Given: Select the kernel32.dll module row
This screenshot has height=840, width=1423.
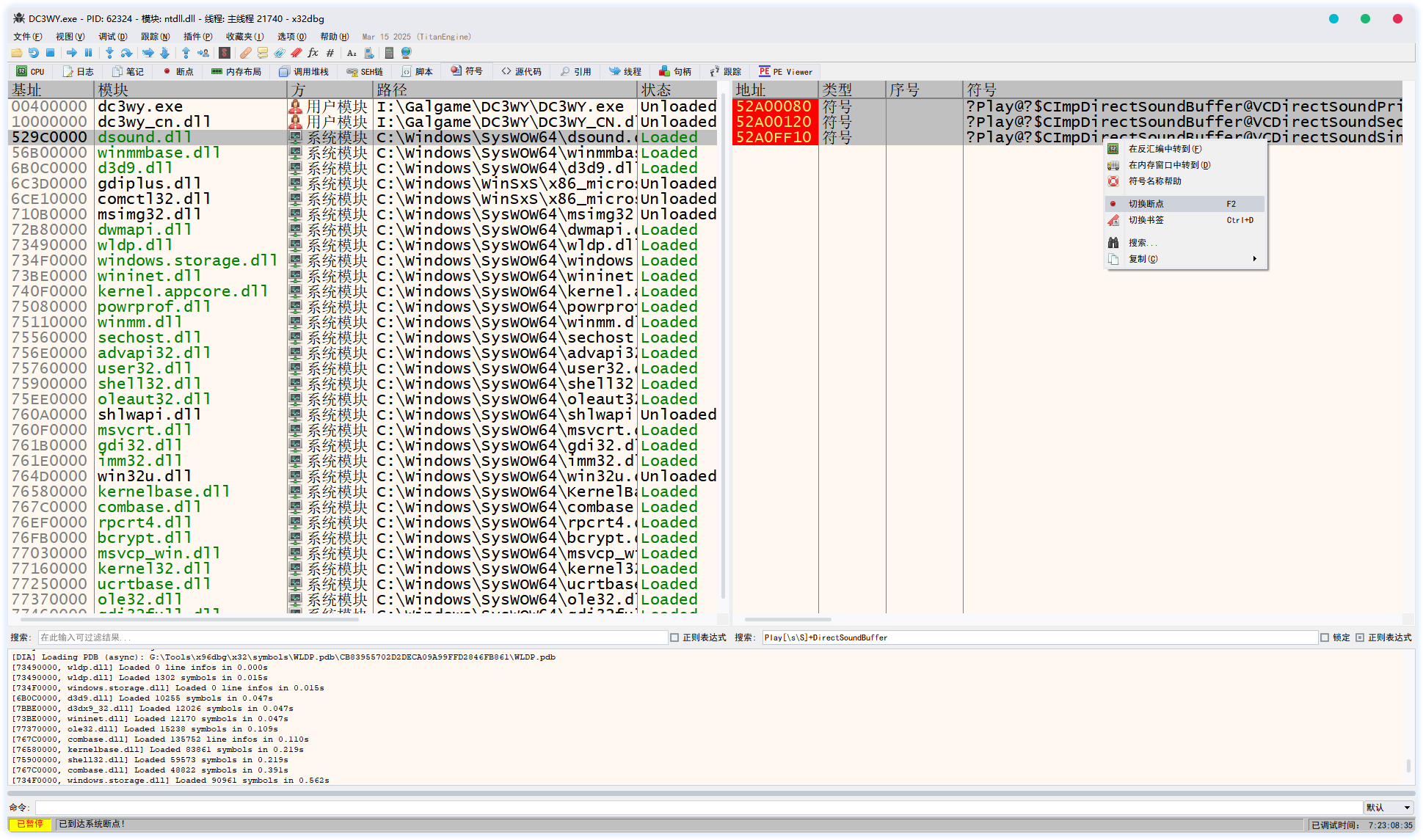Looking at the screenshot, I should click(154, 569).
